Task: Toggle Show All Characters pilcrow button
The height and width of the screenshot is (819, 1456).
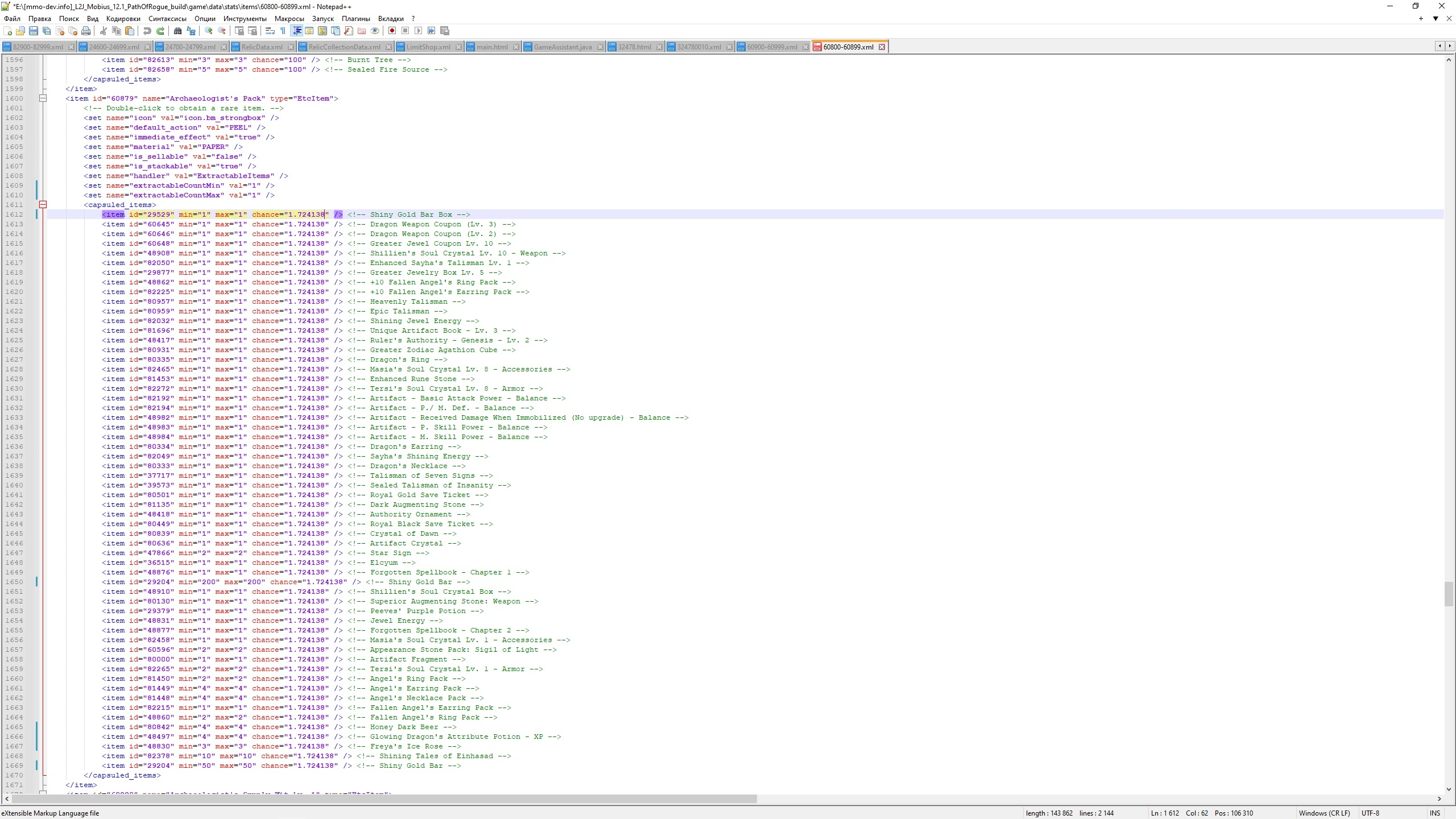Action: coord(283,31)
